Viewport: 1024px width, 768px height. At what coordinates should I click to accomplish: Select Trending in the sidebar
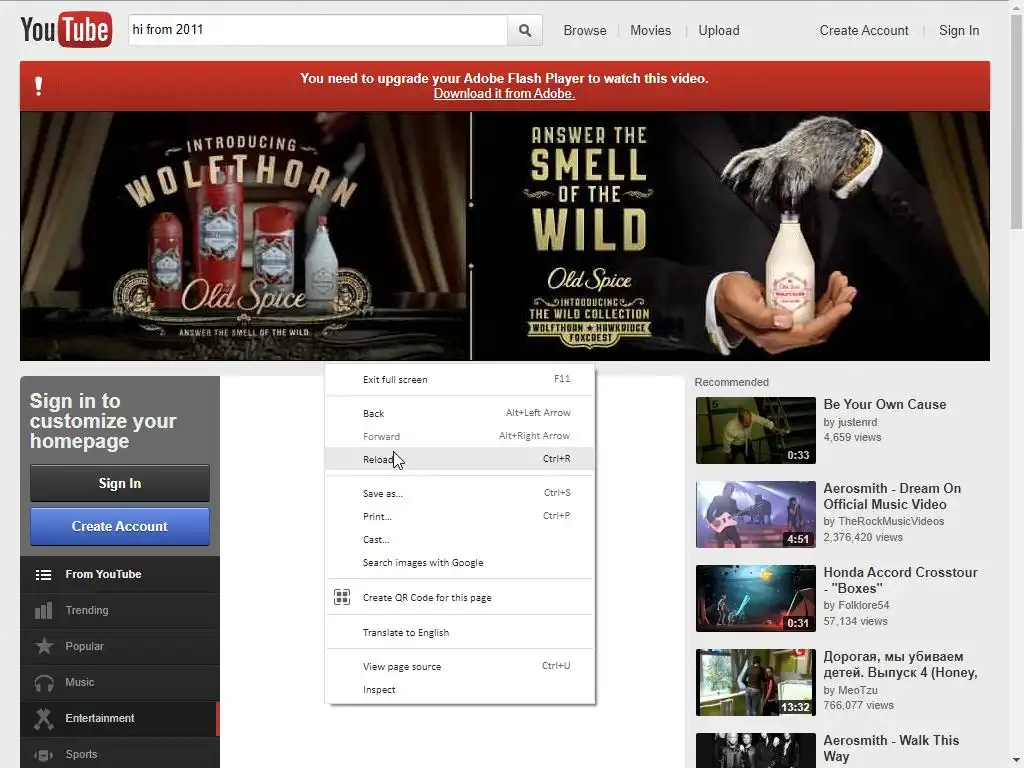(120, 611)
